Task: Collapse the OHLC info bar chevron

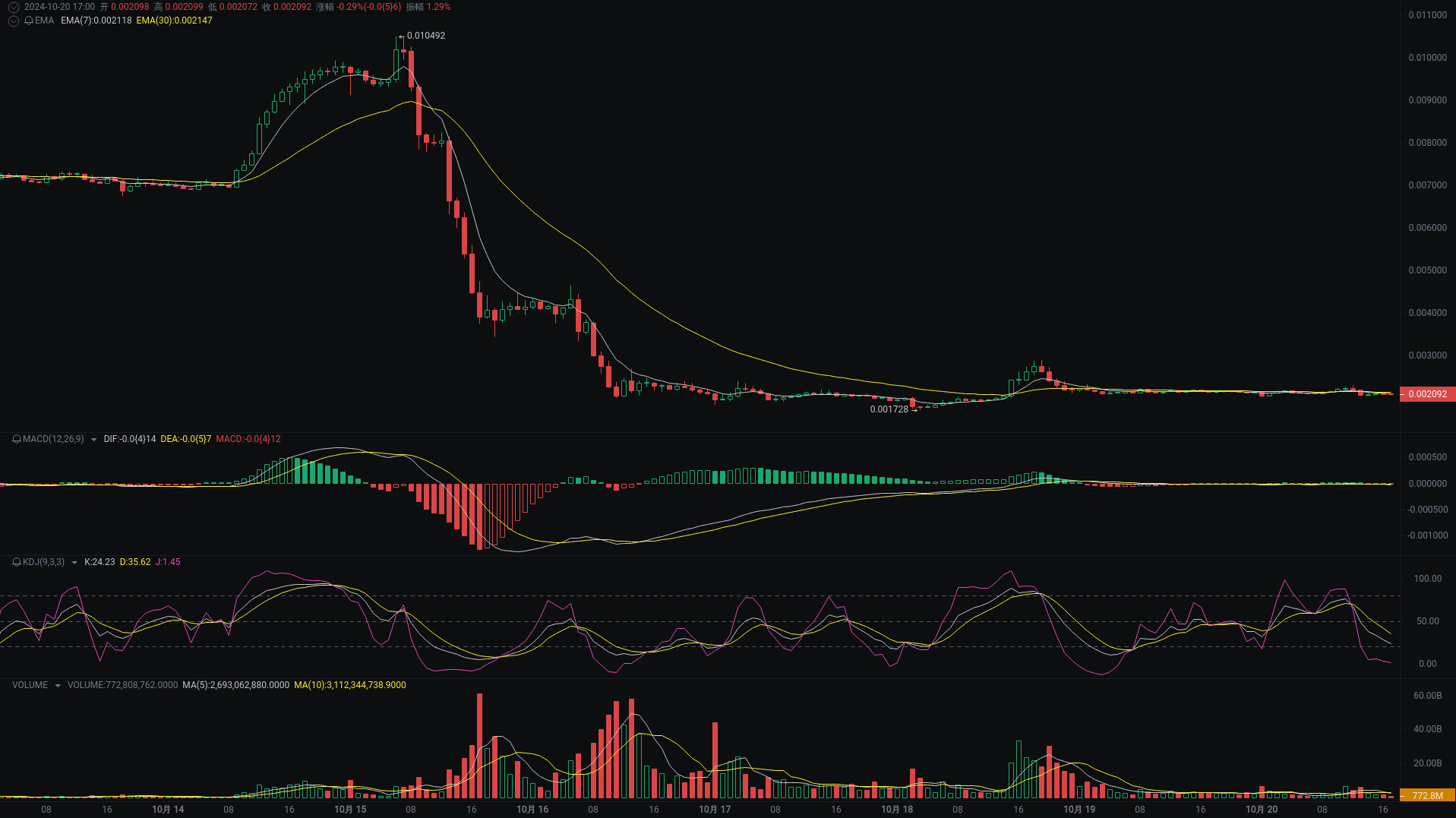Action: (12, 7)
